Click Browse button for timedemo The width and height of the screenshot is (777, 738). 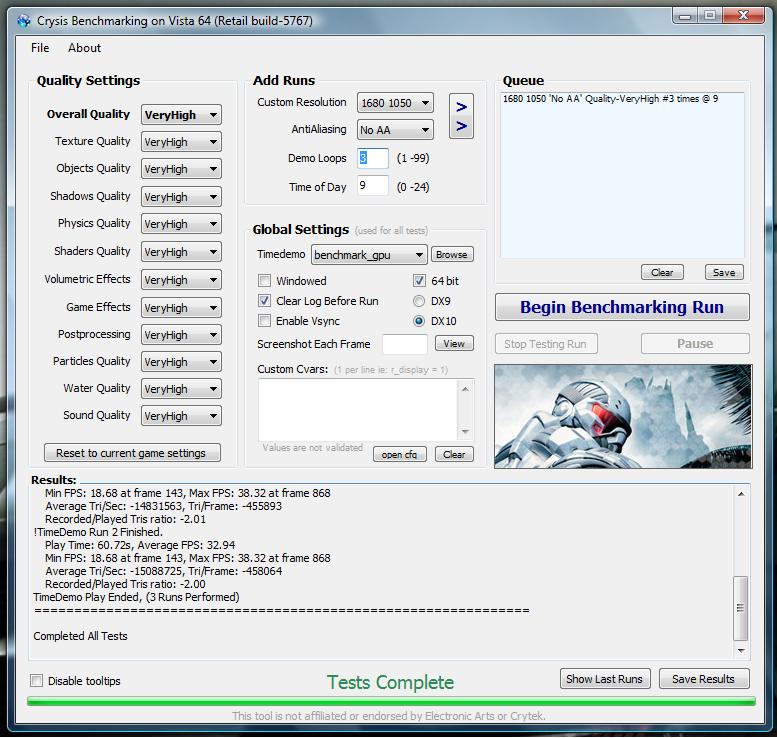[x=452, y=254]
